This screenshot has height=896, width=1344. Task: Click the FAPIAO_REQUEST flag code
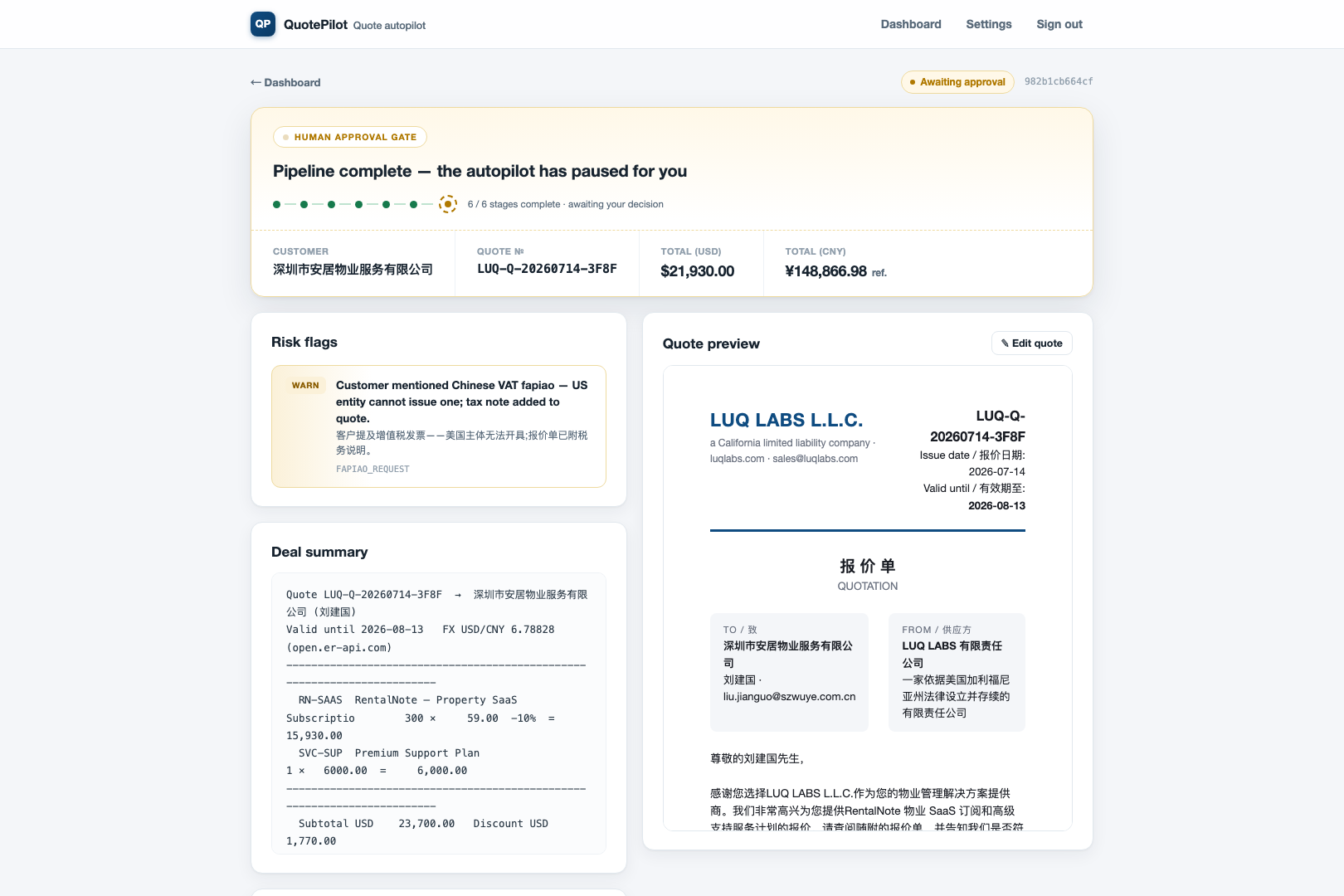coord(373,469)
